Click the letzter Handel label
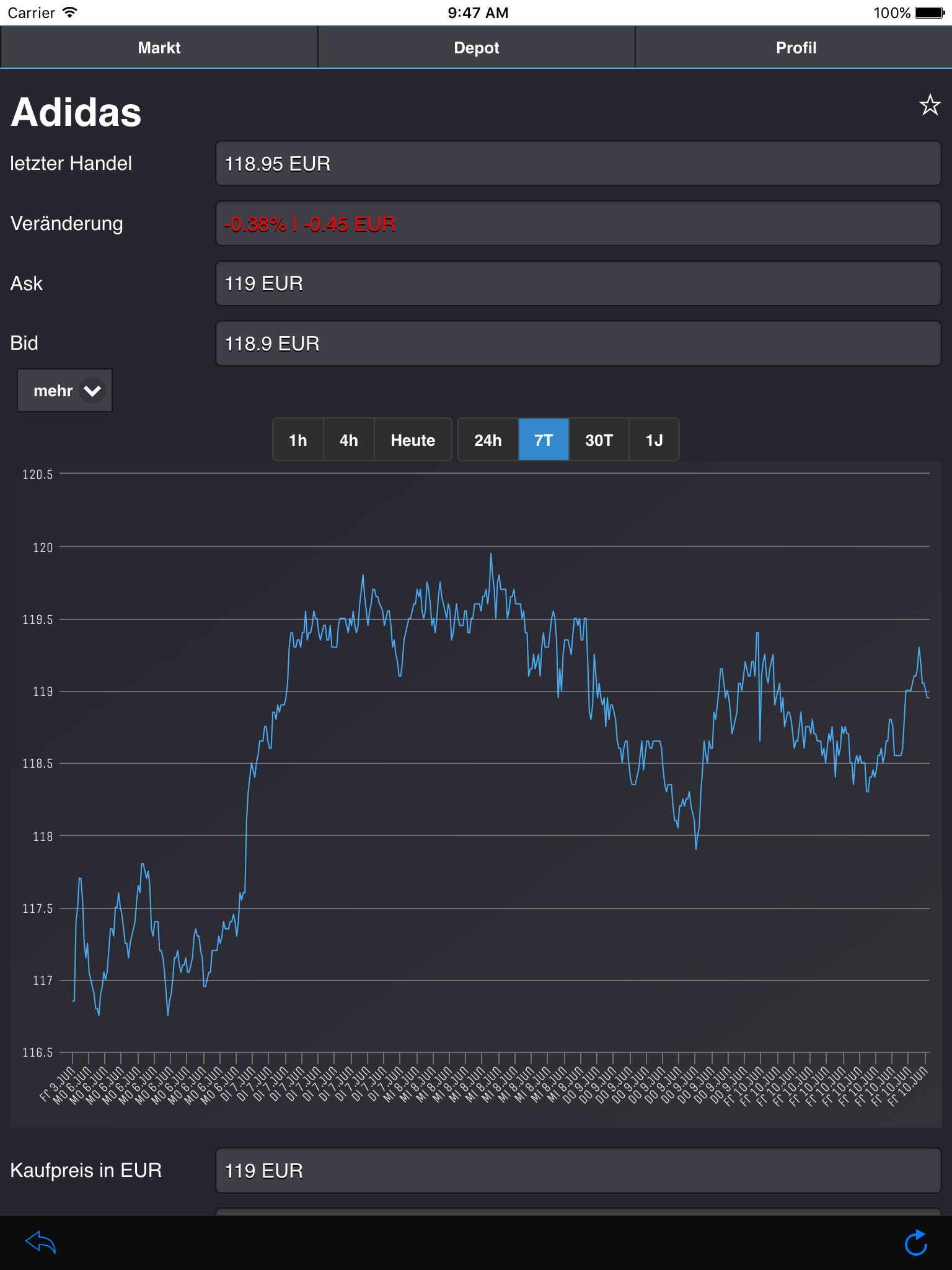The height and width of the screenshot is (1270, 952). coord(71,163)
